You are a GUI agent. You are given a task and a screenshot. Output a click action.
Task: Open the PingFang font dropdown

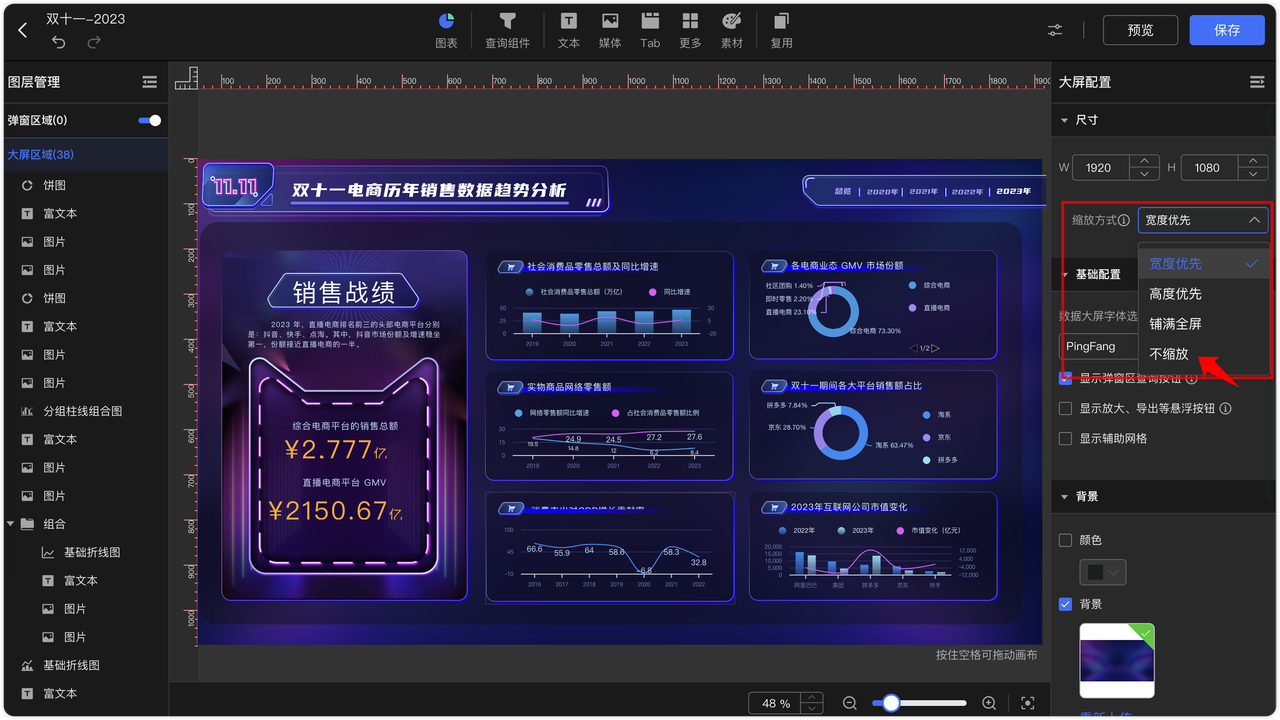[x=1099, y=346]
